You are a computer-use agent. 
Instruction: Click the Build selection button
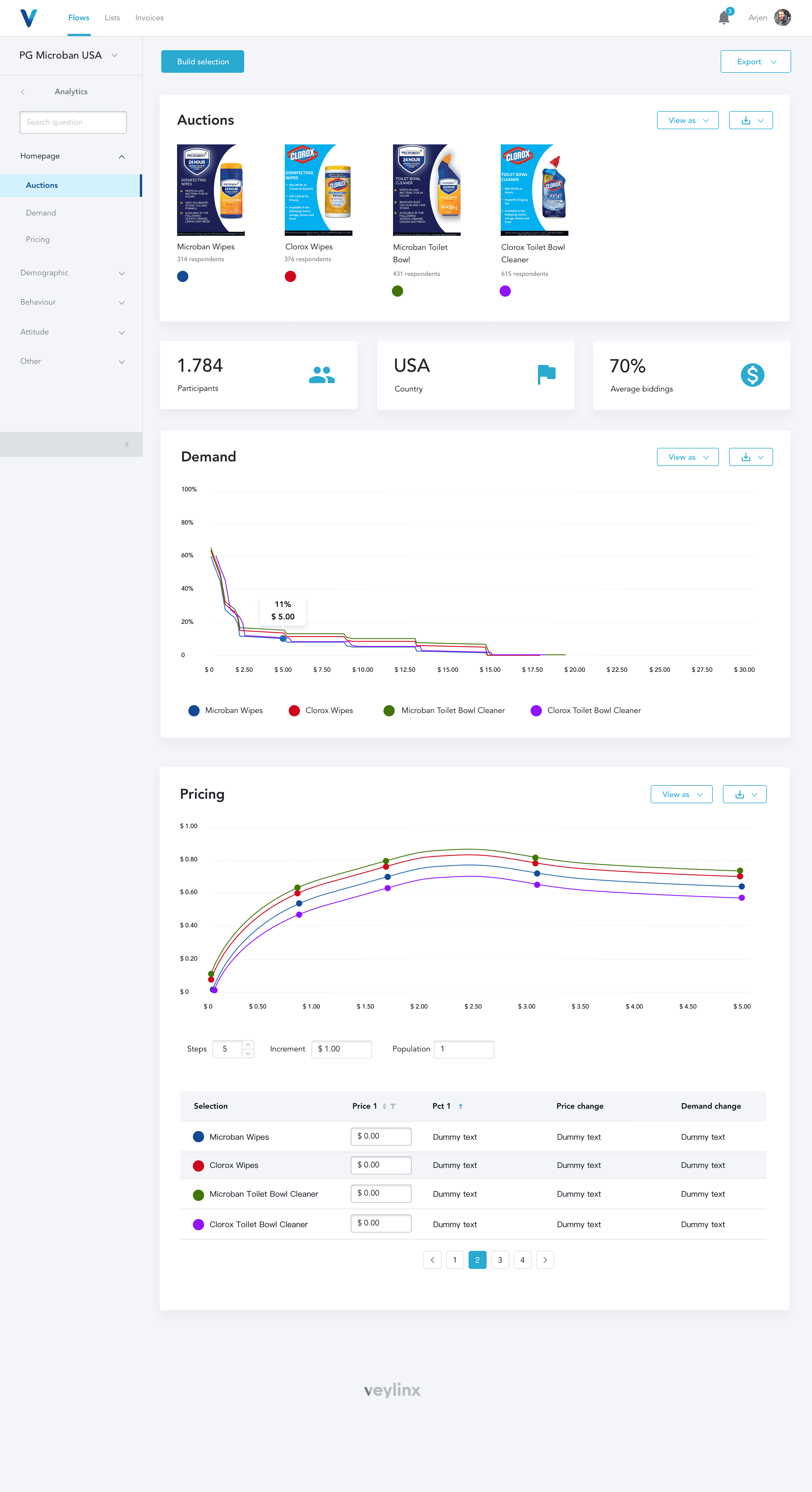203,62
